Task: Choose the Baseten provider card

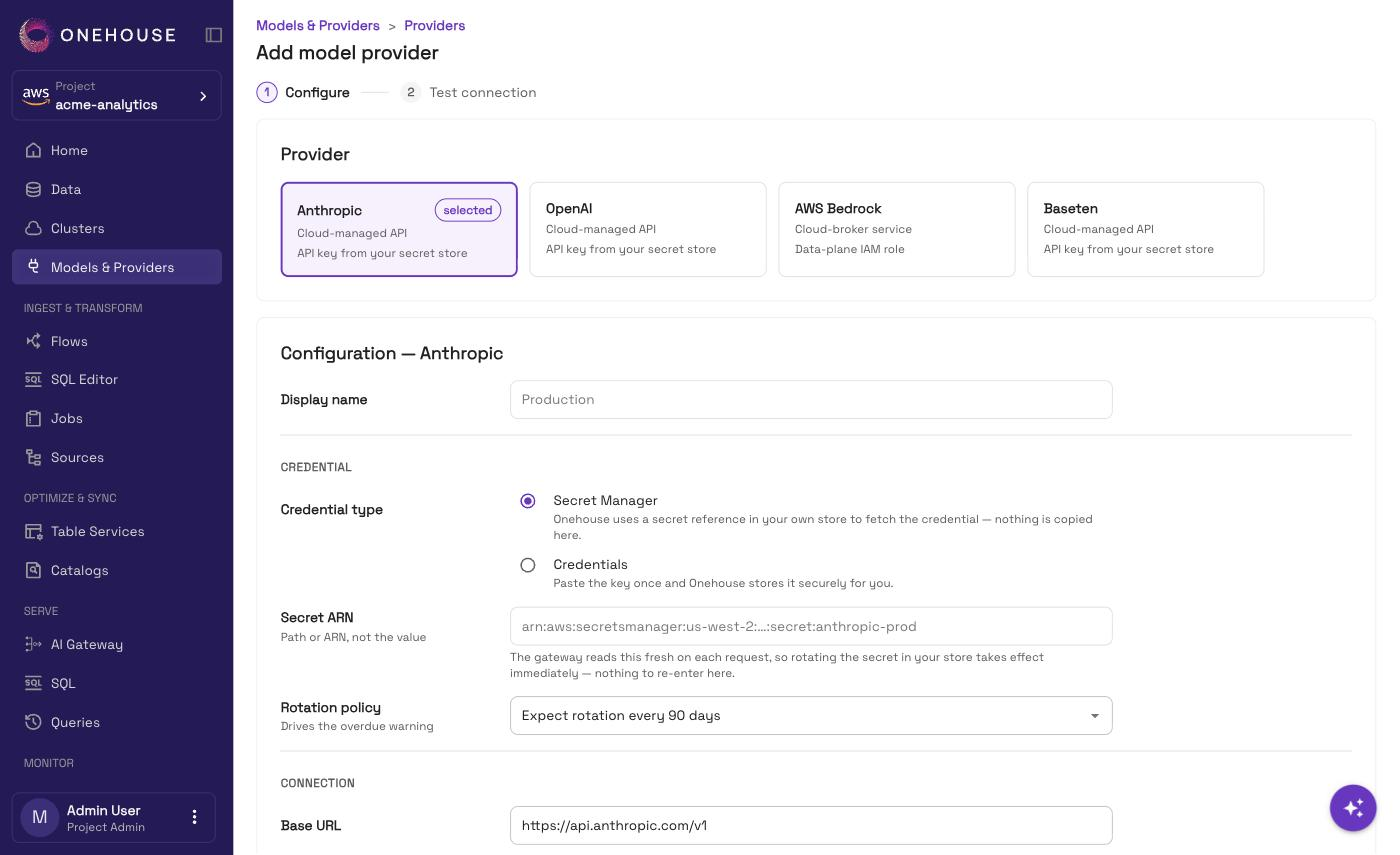Action: (x=1146, y=229)
